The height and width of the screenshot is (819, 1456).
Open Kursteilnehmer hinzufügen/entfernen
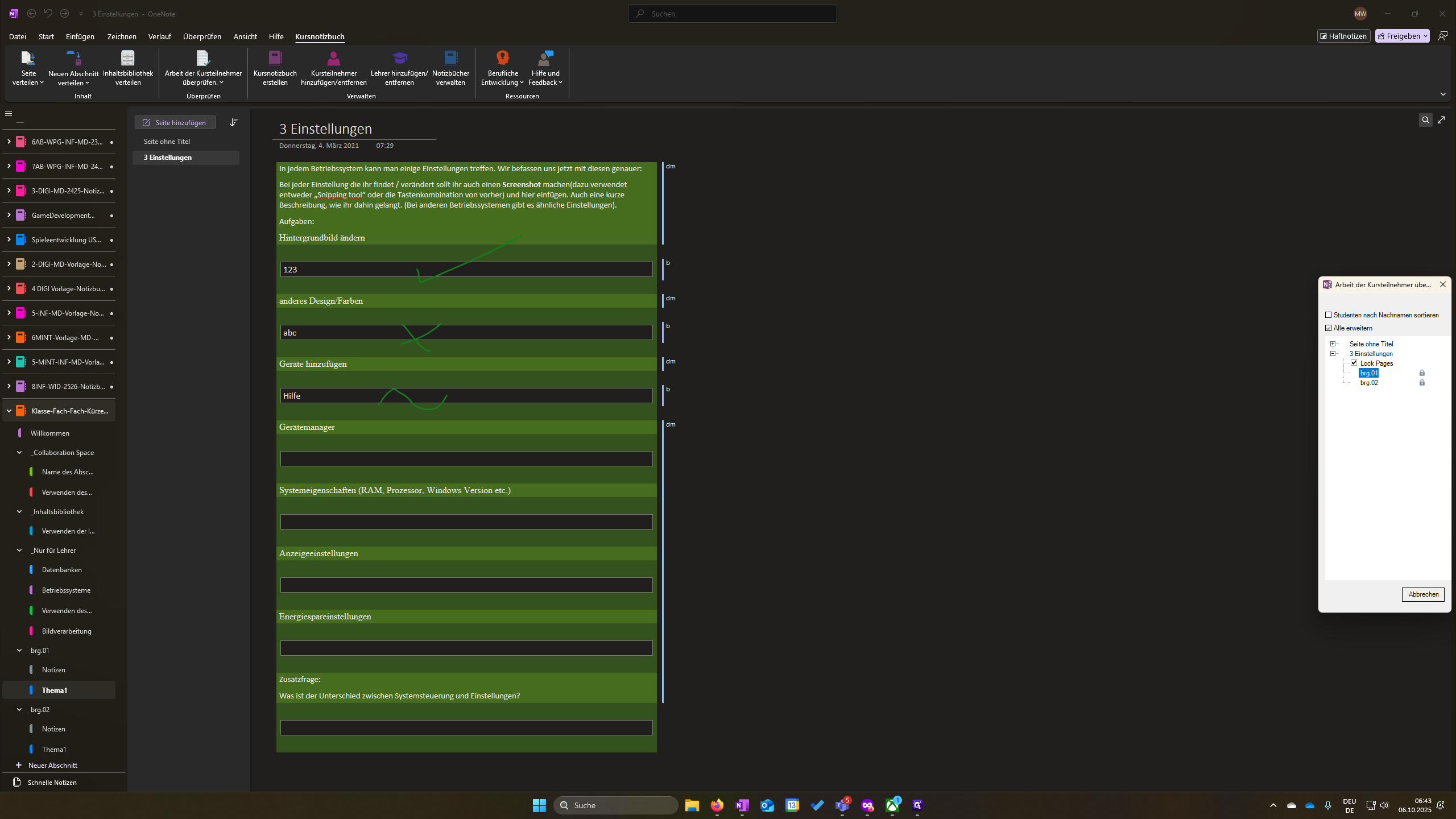[x=334, y=68]
